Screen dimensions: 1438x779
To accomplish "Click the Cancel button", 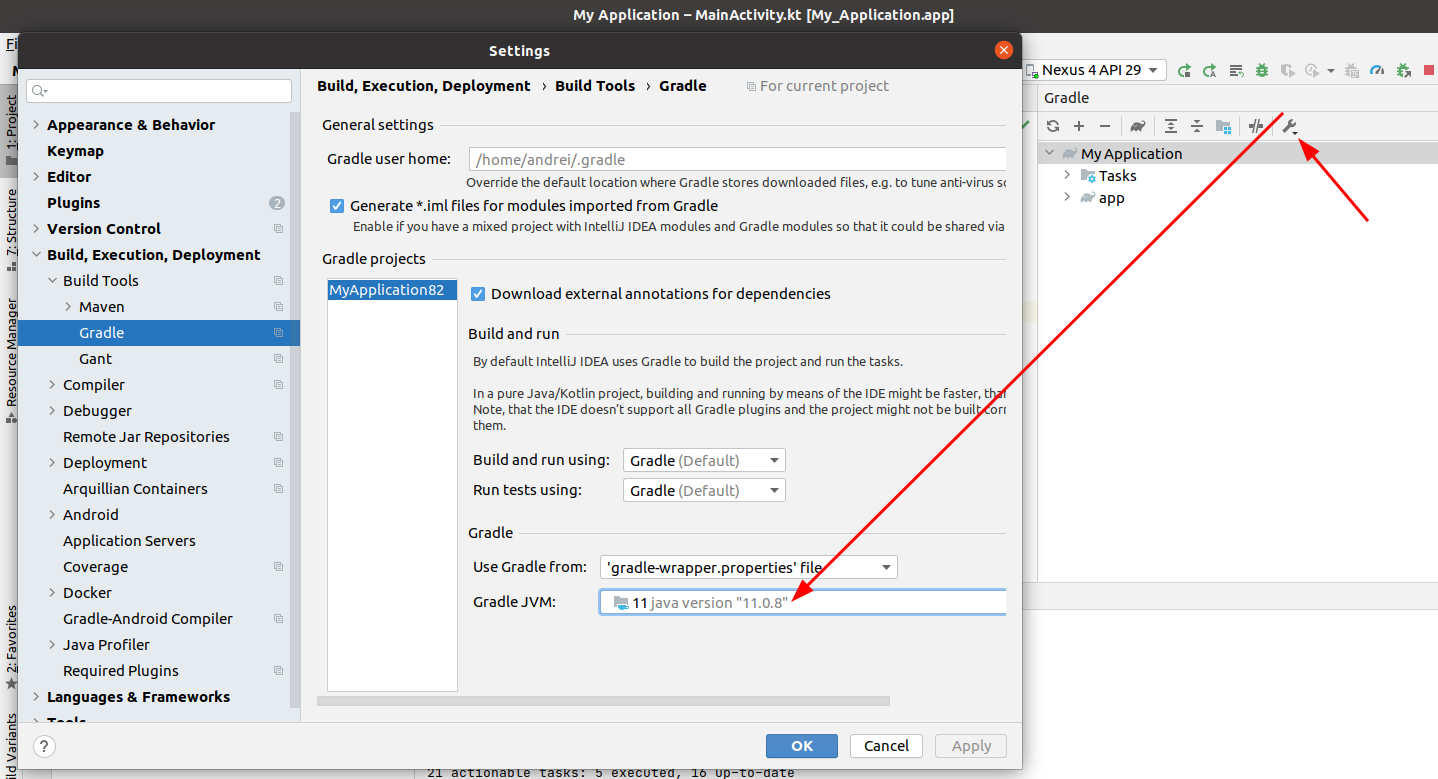I will coord(886,746).
